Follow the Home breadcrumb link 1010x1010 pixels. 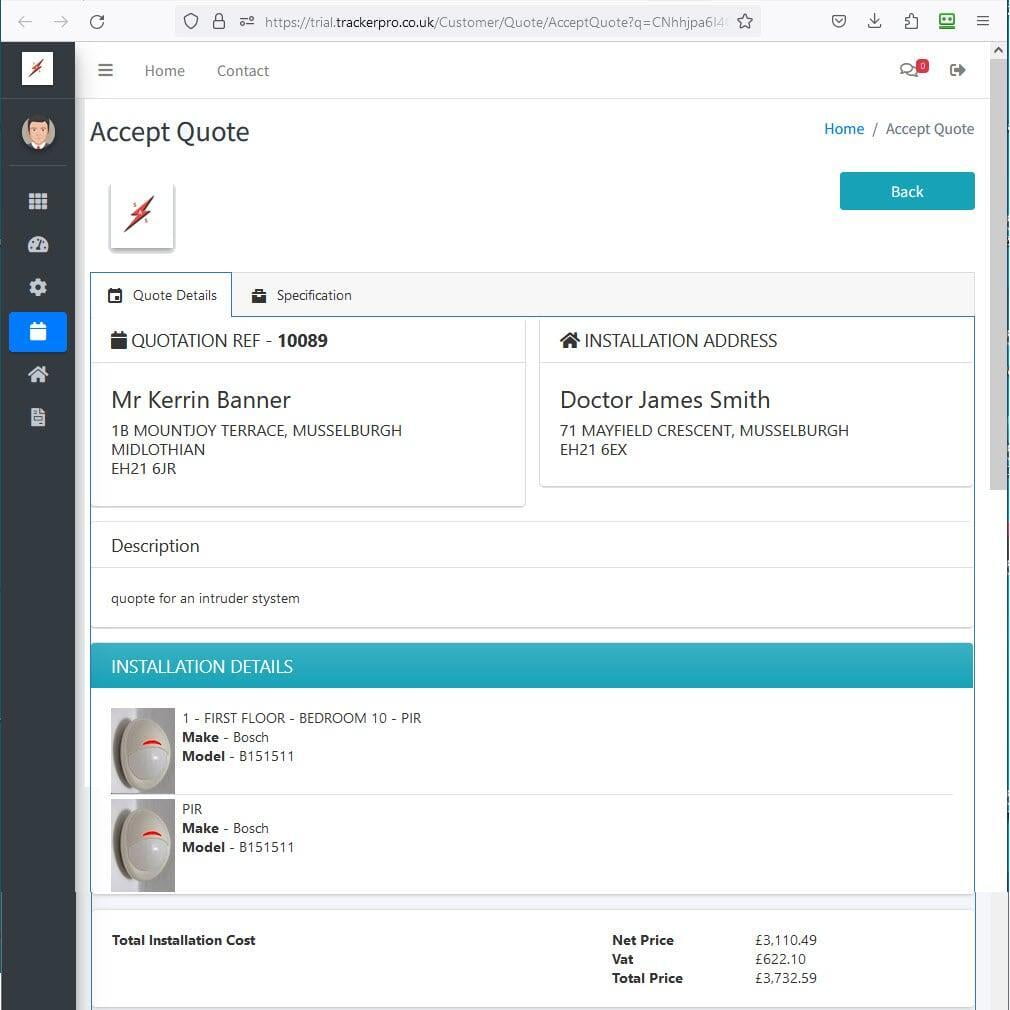click(x=843, y=129)
